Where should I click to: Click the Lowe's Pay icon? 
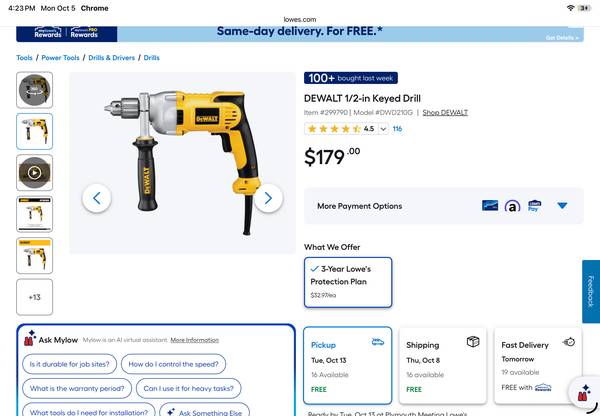point(534,206)
